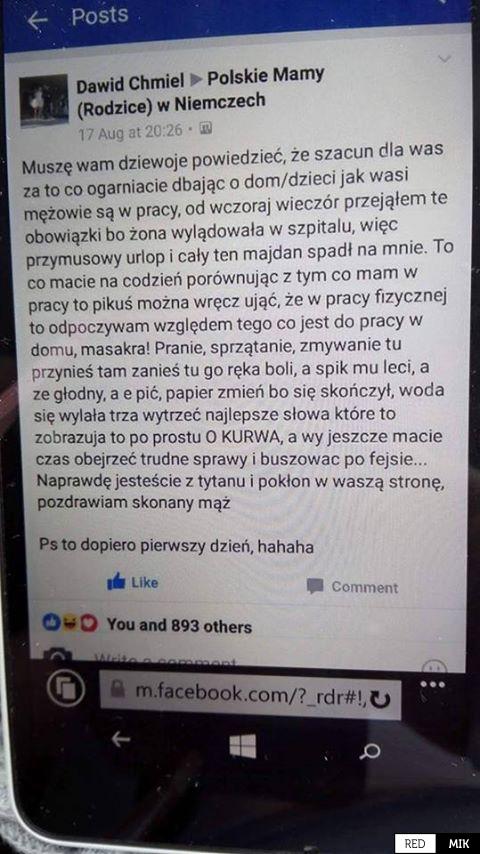The height and width of the screenshot is (854, 480).
Task: Open browser three-dots more menu
Action: (x=433, y=684)
